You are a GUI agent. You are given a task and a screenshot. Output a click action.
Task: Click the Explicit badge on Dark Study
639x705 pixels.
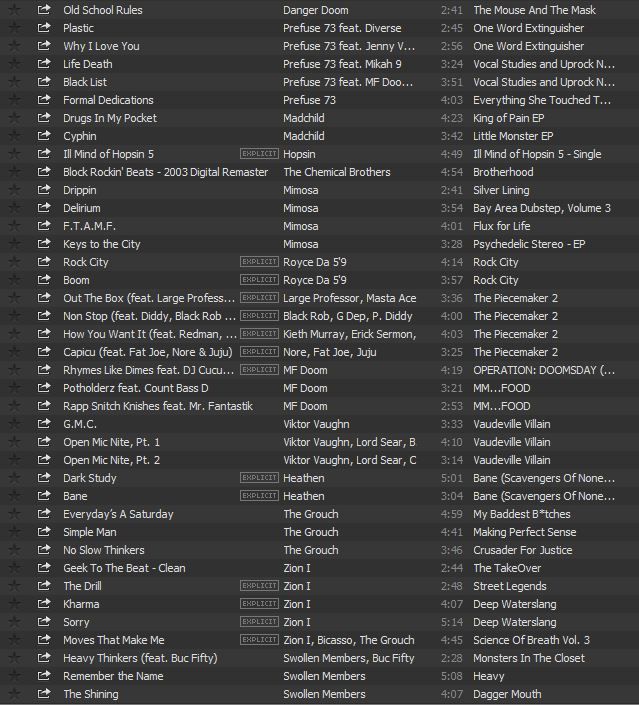click(259, 478)
